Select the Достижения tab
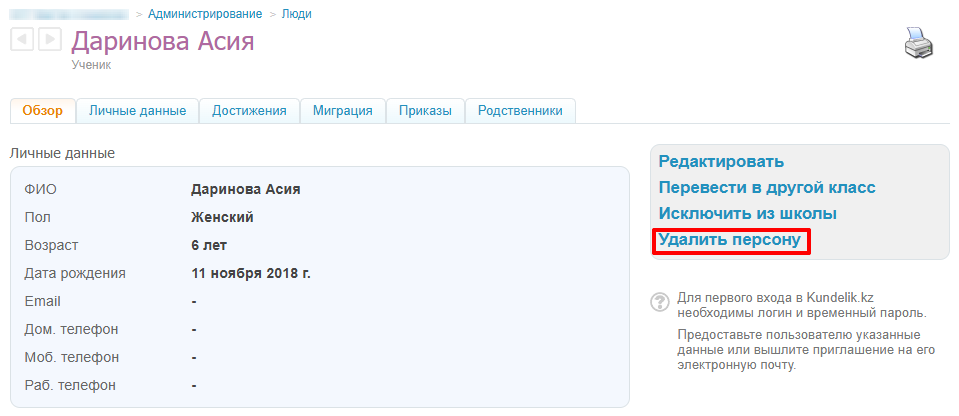The image size is (959, 416). pos(249,111)
